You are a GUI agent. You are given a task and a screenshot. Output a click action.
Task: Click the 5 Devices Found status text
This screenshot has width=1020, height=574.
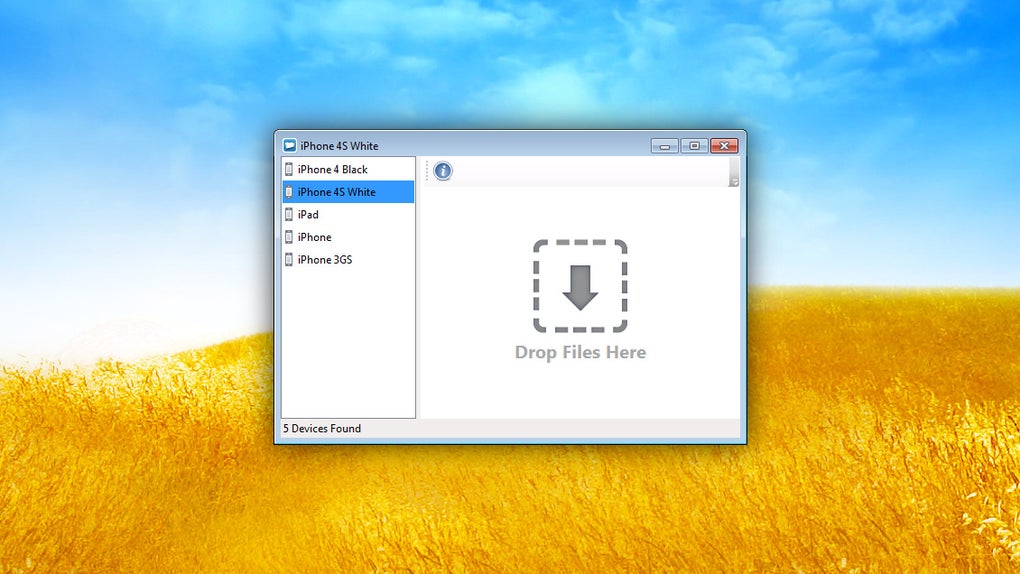click(x=322, y=428)
